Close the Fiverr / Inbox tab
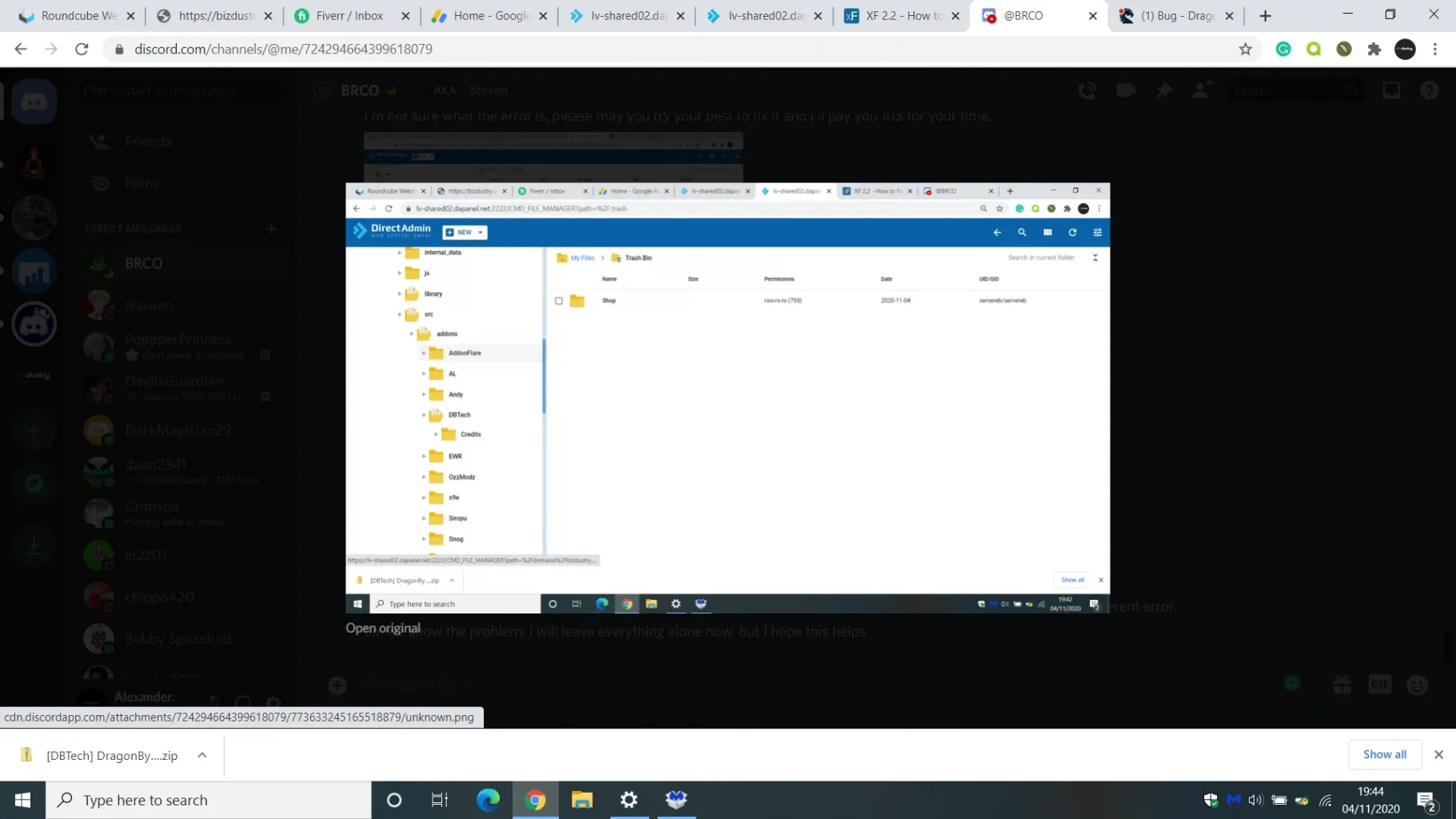Viewport: 1456px width, 819px height. coord(405,16)
